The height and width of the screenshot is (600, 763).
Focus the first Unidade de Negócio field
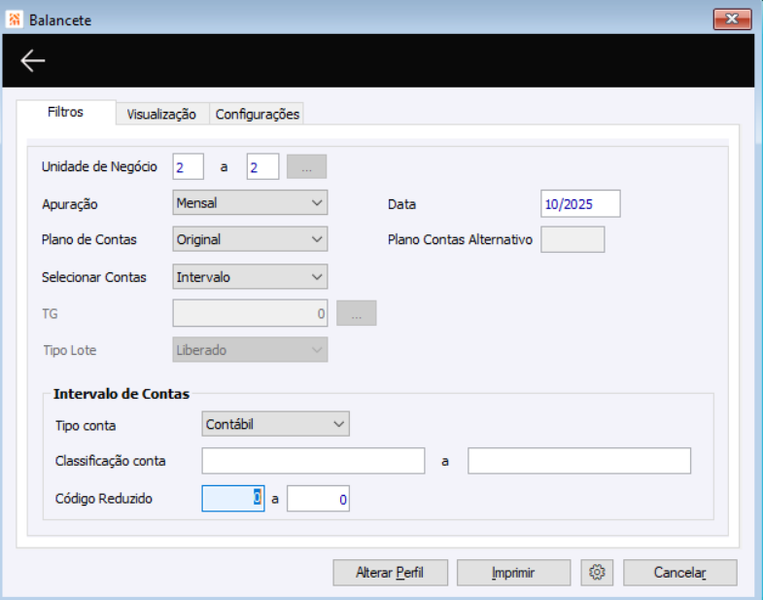click(188, 167)
